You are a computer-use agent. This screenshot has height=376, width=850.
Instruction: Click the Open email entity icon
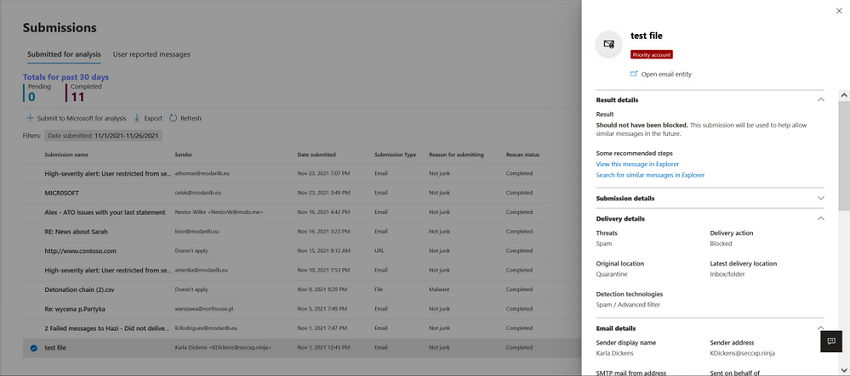633,74
